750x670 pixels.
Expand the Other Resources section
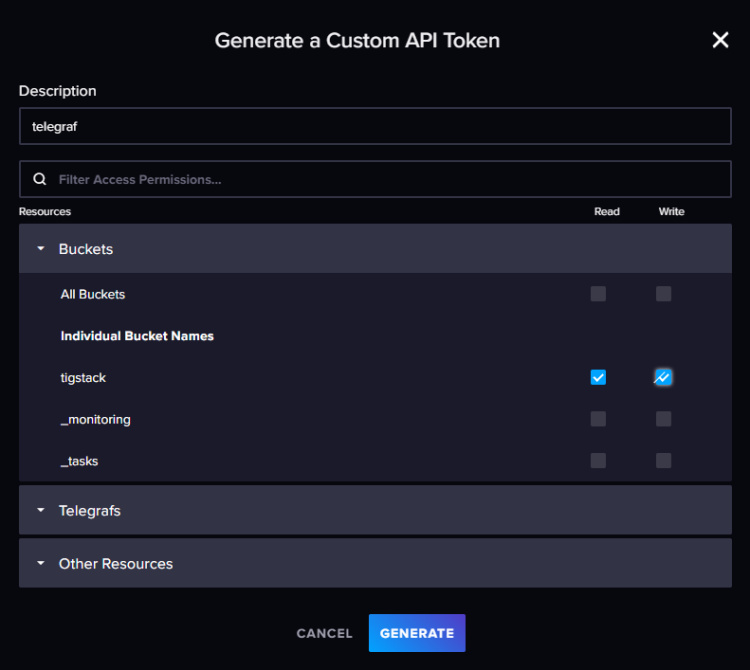[115, 563]
